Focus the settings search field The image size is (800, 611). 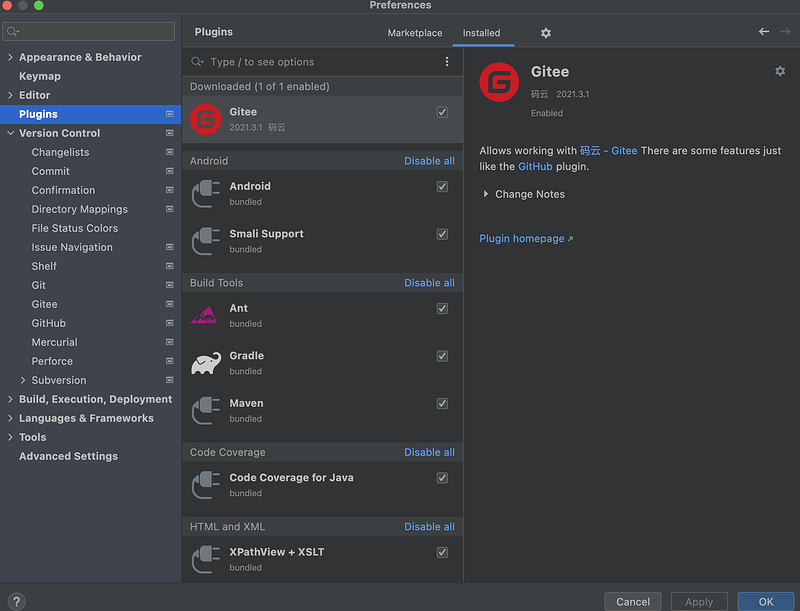(x=89, y=32)
